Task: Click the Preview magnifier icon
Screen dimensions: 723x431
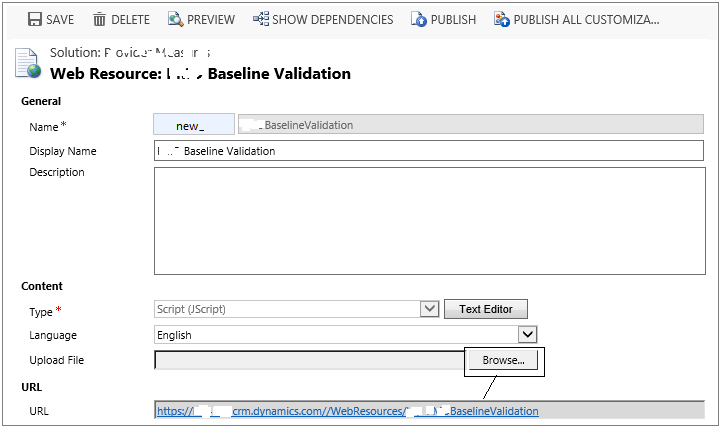Action: (x=175, y=20)
